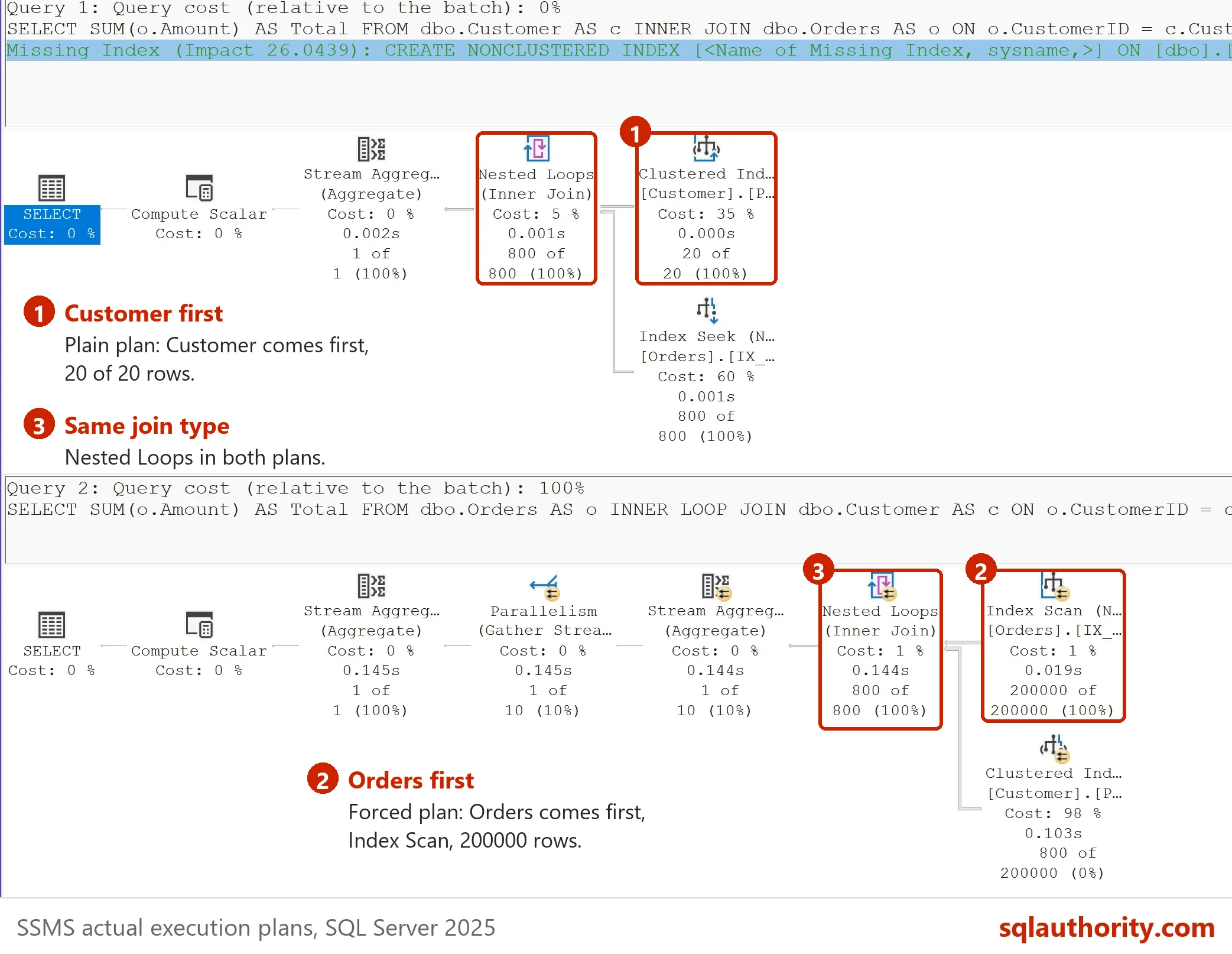Click parallel Stream Aggregate icon in Query 2
This screenshot has height=954, width=1232.
(x=716, y=586)
